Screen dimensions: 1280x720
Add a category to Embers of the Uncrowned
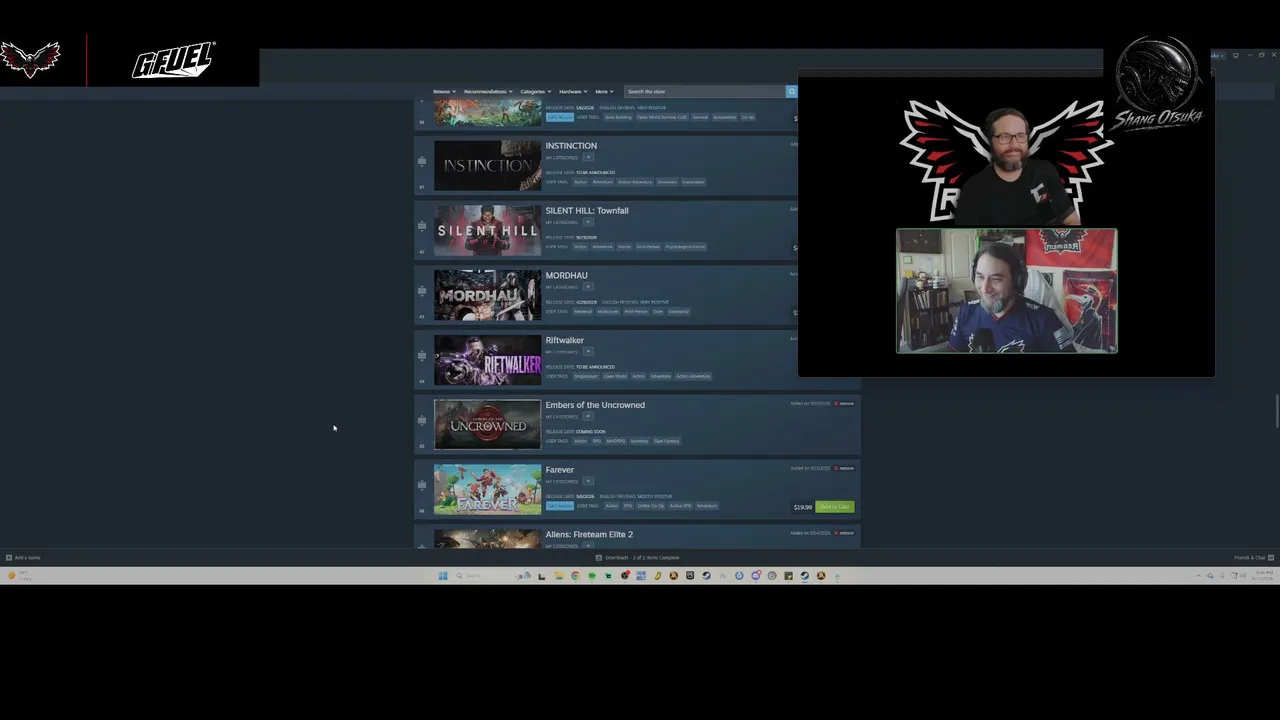[x=588, y=416]
